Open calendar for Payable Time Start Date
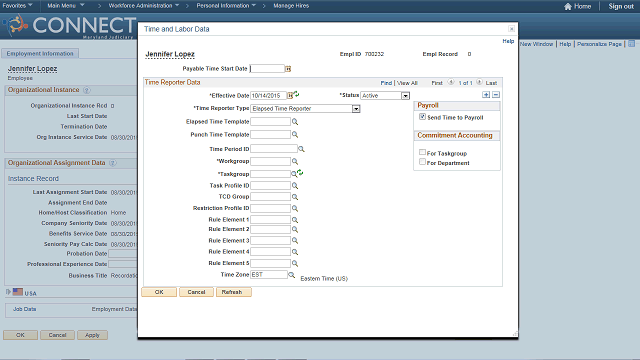Image resolution: width=640 pixels, height=360 pixels. [288, 69]
